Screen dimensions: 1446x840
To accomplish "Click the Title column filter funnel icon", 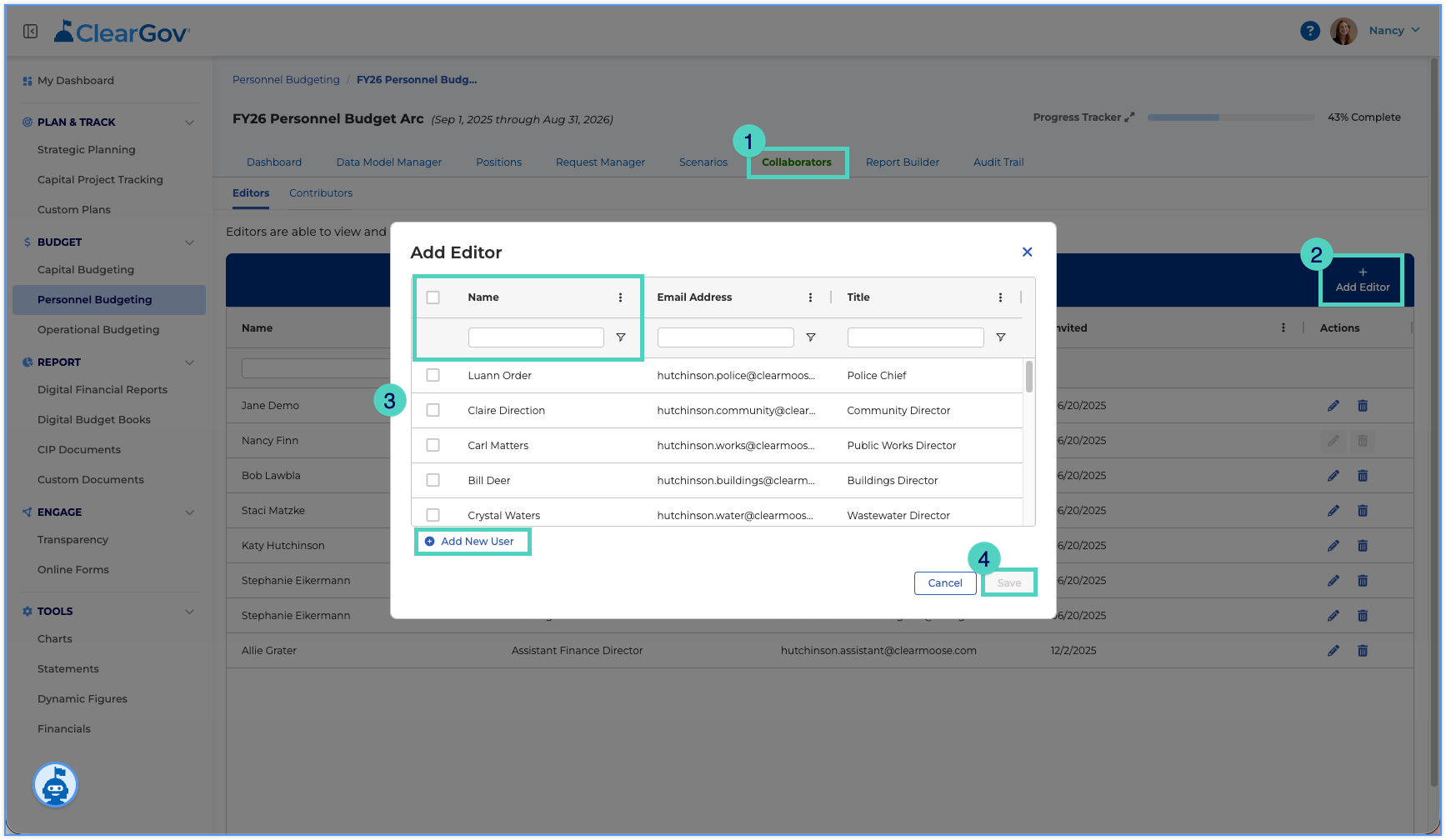I will coord(1001,337).
